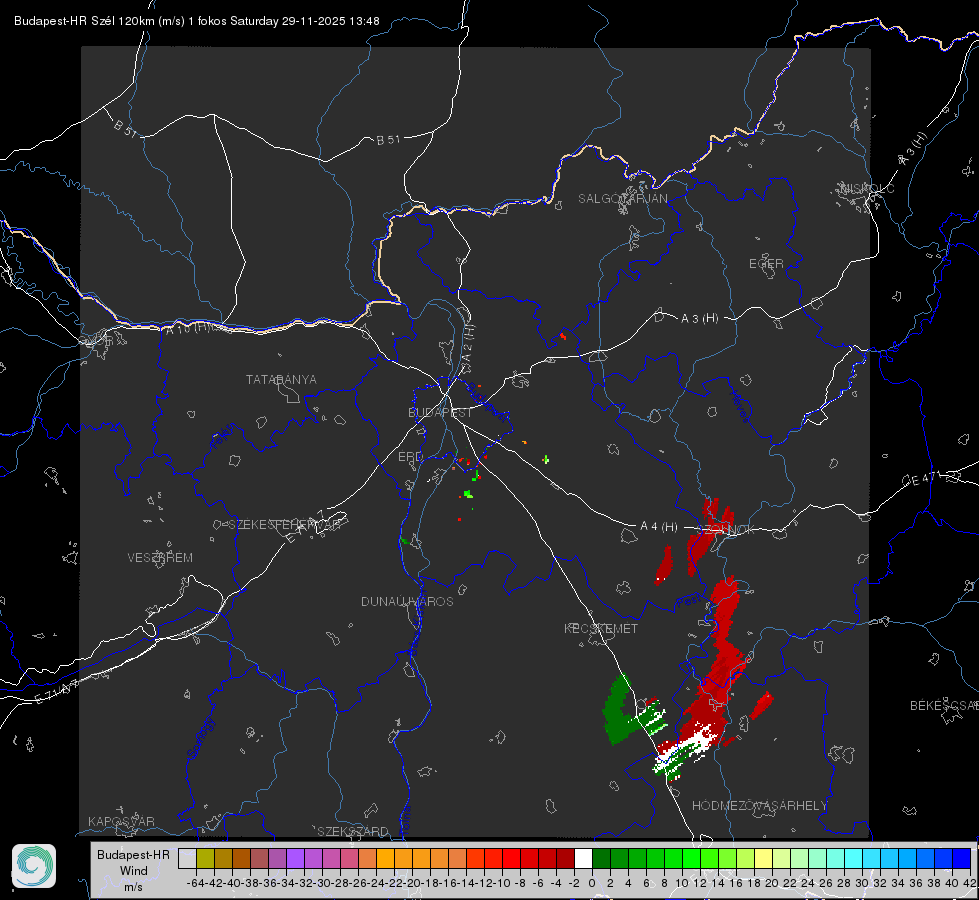Viewport: 979px width, 900px height.
Task: Click the white swatch between -2 and 0
Action: click(x=583, y=858)
